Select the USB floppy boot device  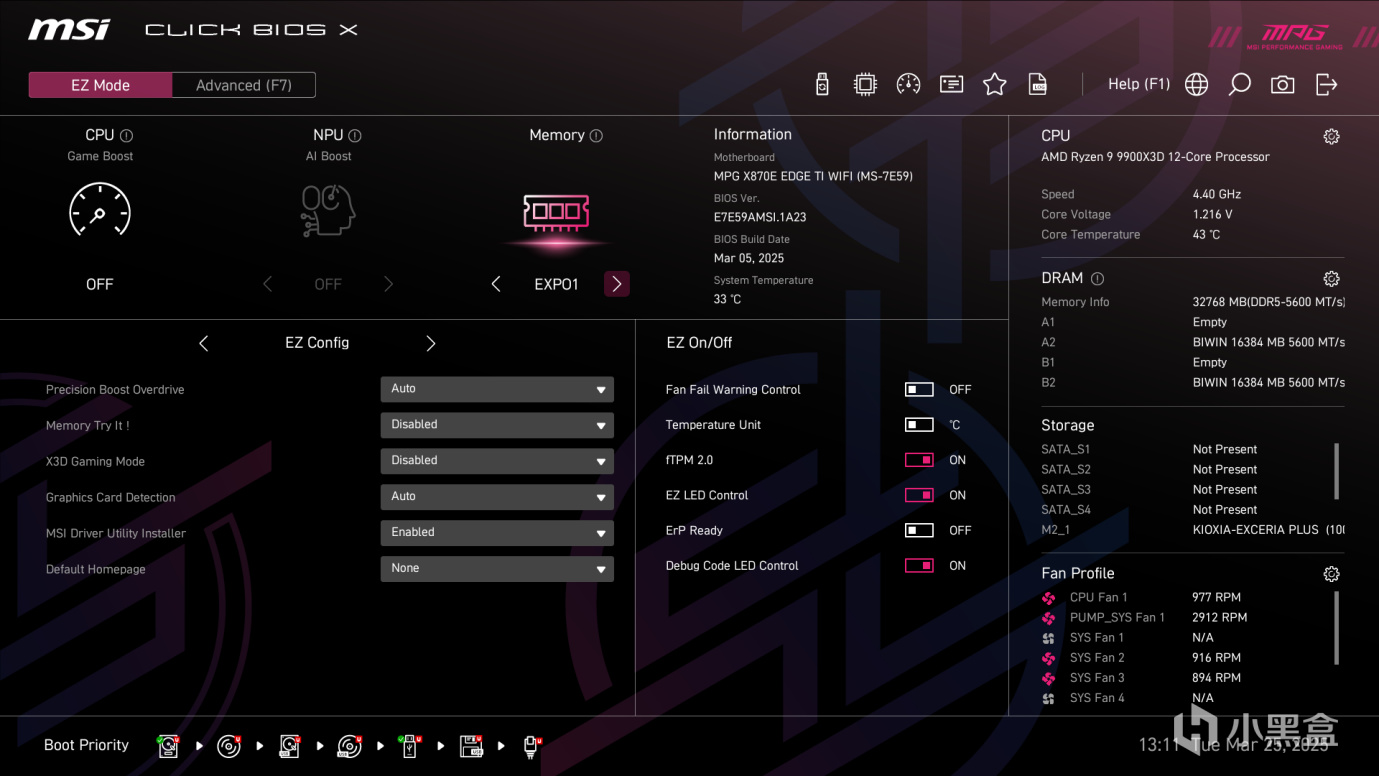pyautogui.click(x=471, y=746)
